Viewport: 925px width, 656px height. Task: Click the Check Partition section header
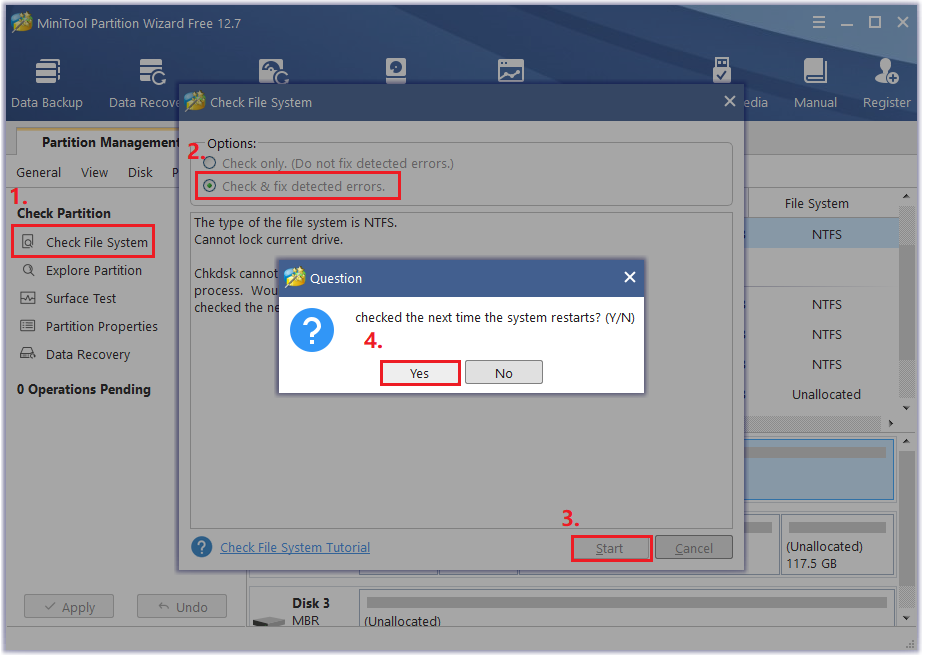64,214
